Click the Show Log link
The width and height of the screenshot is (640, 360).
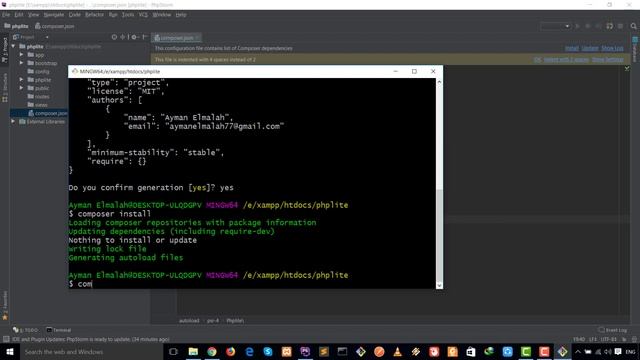[612, 48]
